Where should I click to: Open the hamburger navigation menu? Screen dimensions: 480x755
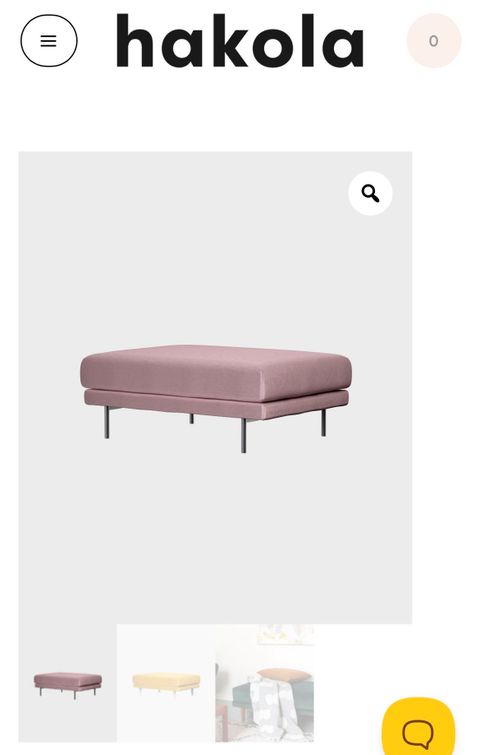[x=49, y=40]
